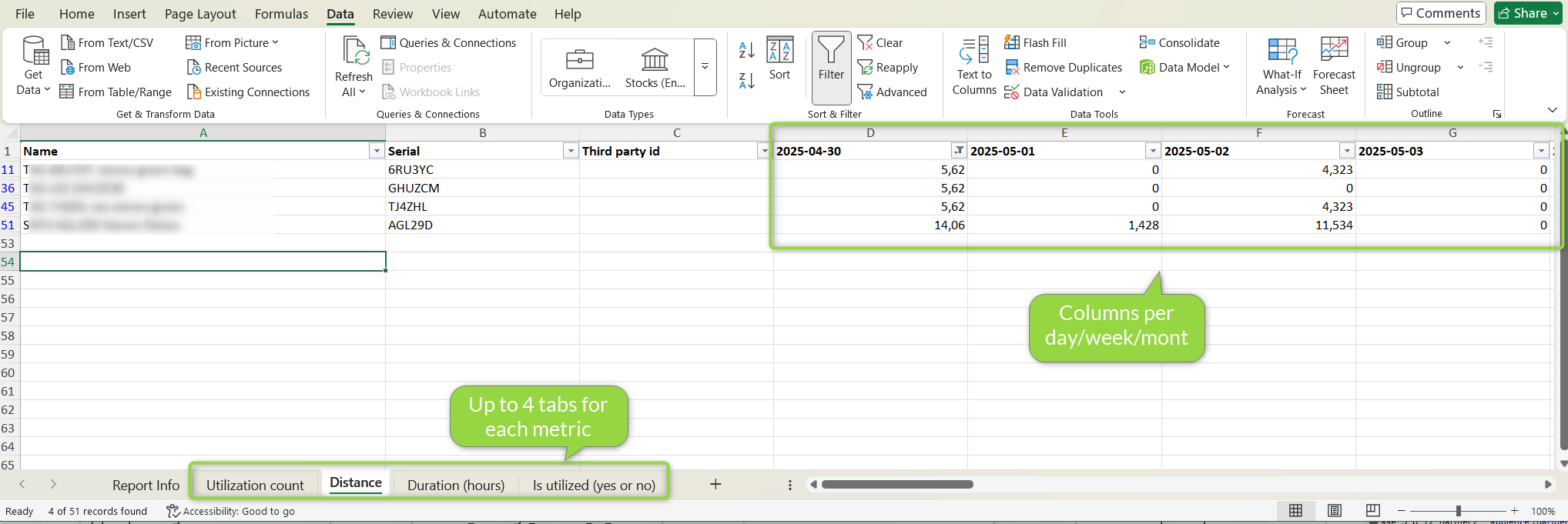The image size is (1568, 524).
Task: Select the Organization data type
Action: click(579, 68)
